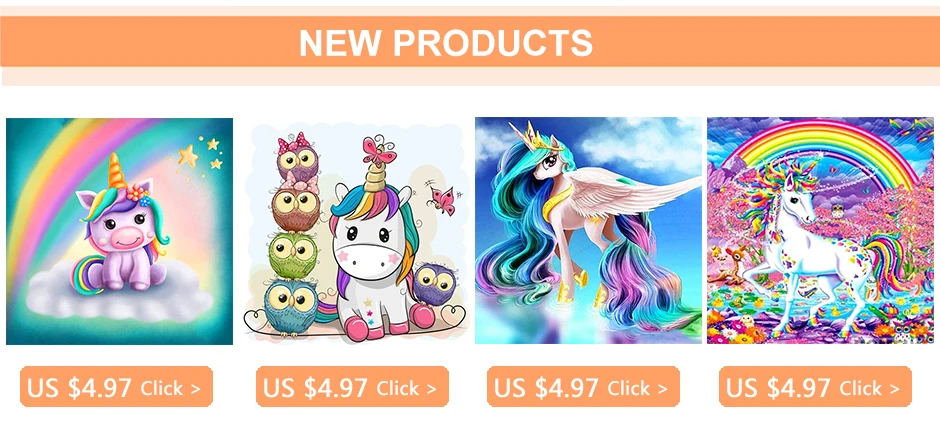This screenshot has height=431, width=940.
Task: Open the white unicorn under rainbow picture
Action: point(821,230)
